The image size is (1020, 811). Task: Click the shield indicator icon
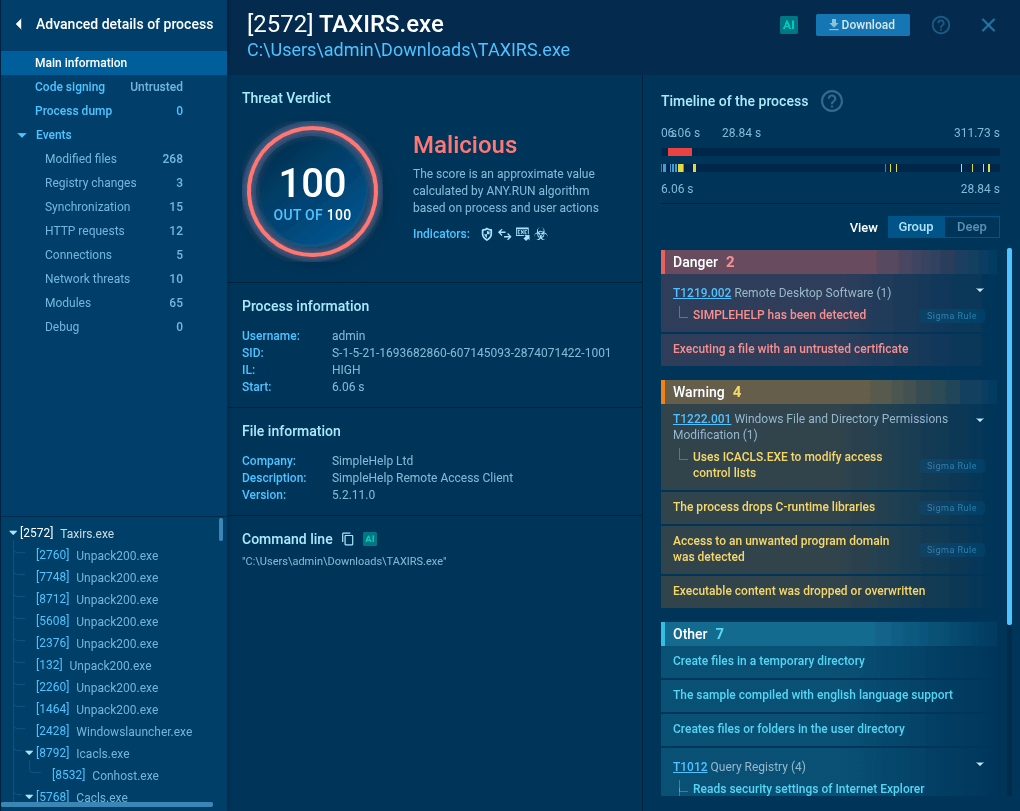tap(487, 234)
